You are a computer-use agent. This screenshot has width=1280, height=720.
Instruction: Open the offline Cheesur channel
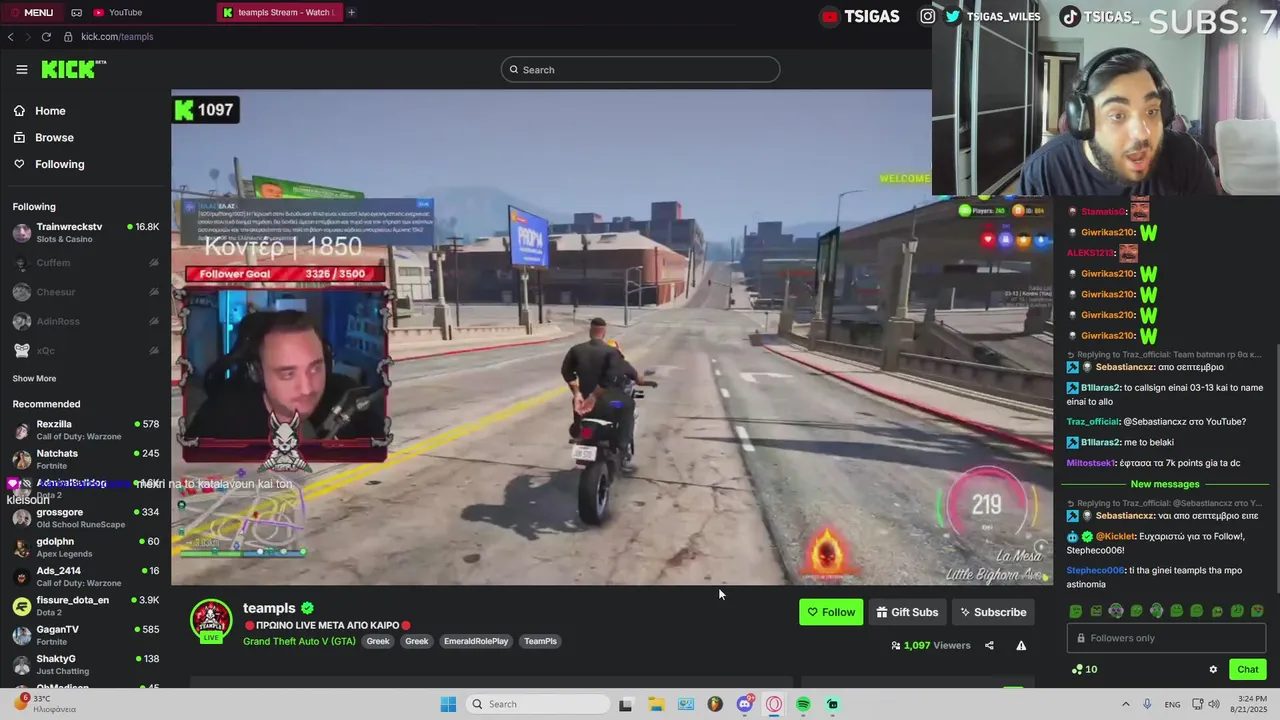(85, 292)
